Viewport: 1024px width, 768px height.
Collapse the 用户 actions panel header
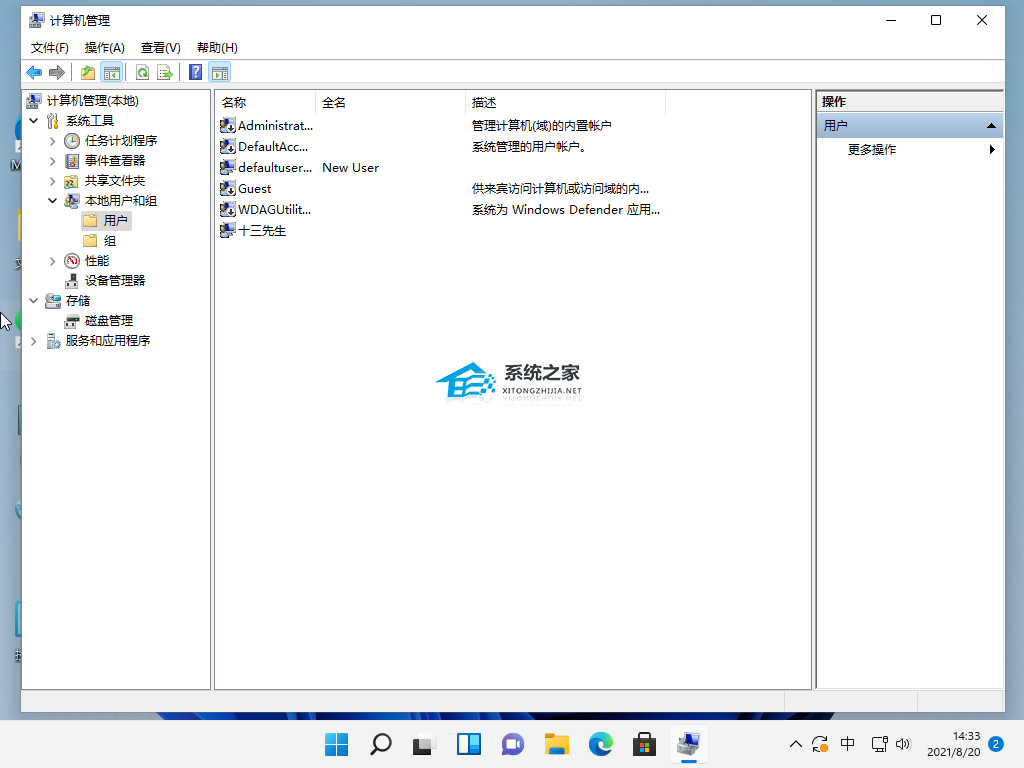point(990,125)
